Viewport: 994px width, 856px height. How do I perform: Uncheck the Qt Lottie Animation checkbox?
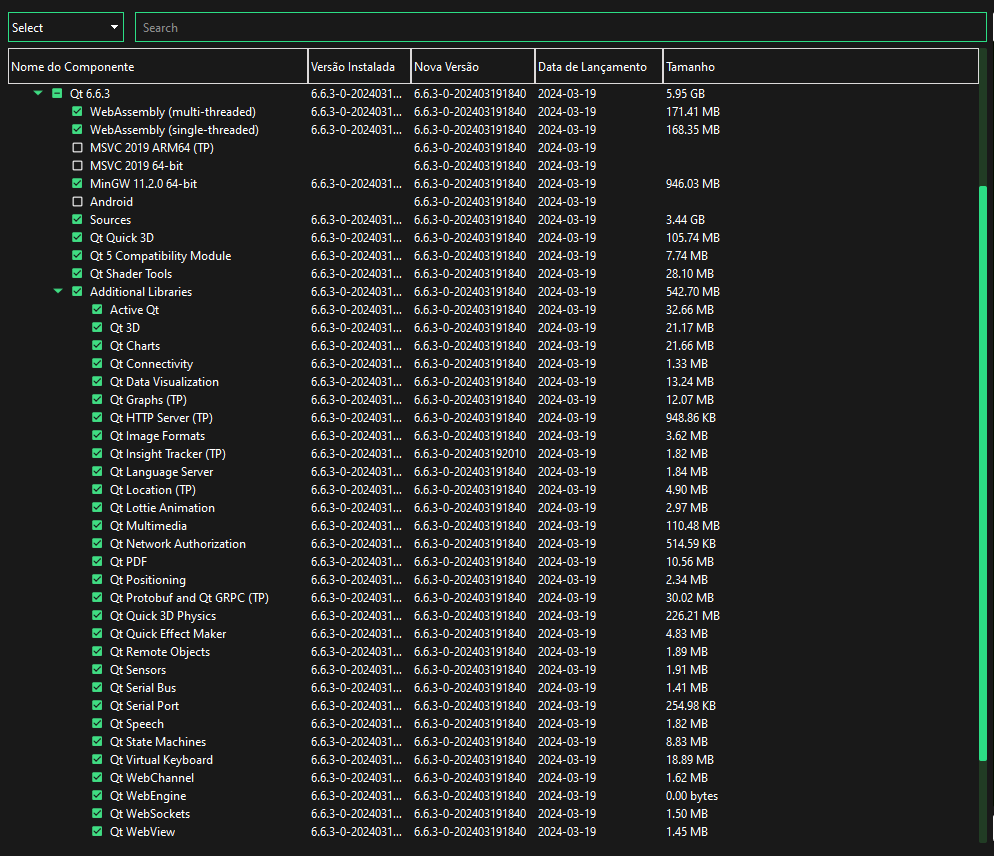pos(97,507)
